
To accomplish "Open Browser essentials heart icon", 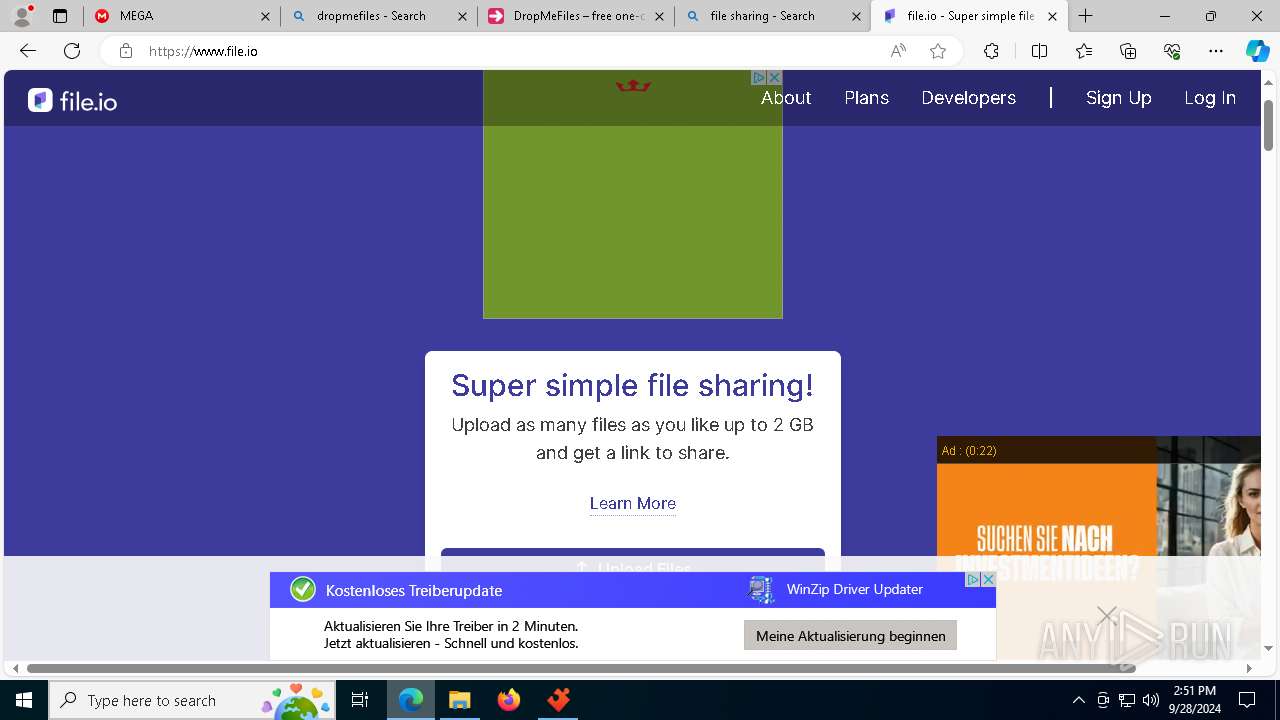I will [x=1172, y=51].
